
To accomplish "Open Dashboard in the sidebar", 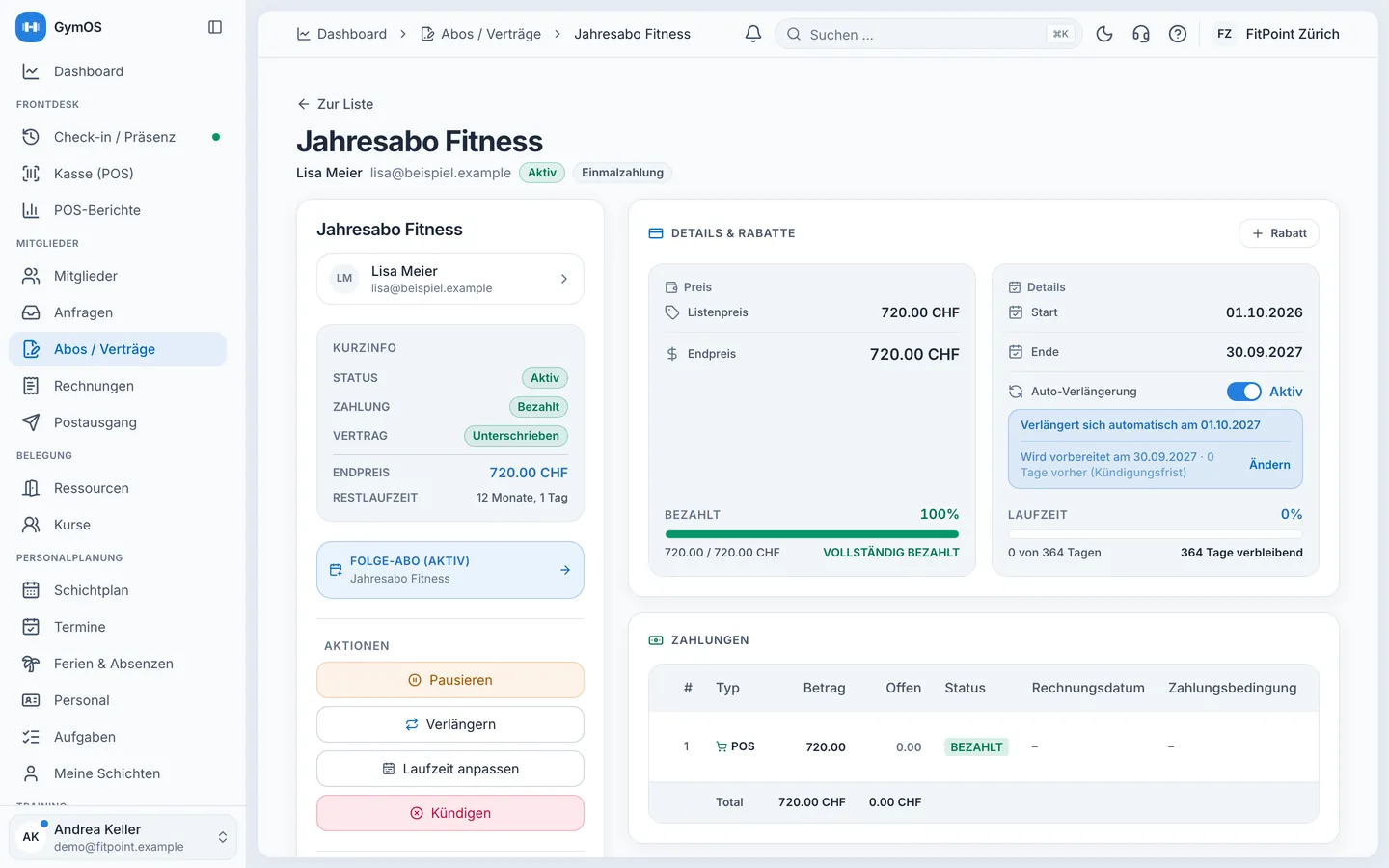I will [118, 71].
